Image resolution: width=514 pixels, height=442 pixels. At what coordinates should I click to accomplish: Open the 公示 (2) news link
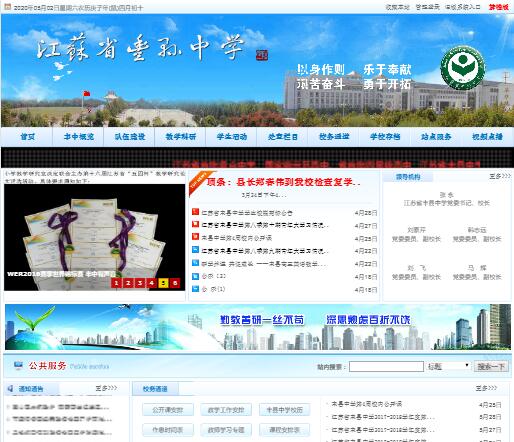click(214, 276)
